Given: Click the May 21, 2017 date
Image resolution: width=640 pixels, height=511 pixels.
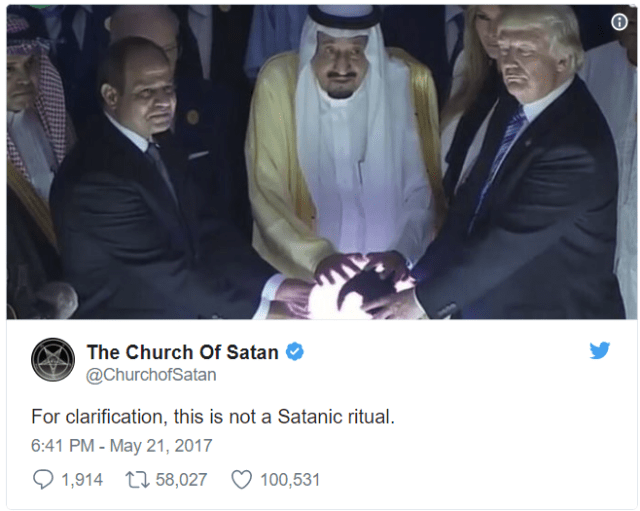Looking at the screenshot, I should [x=161, y=446].
